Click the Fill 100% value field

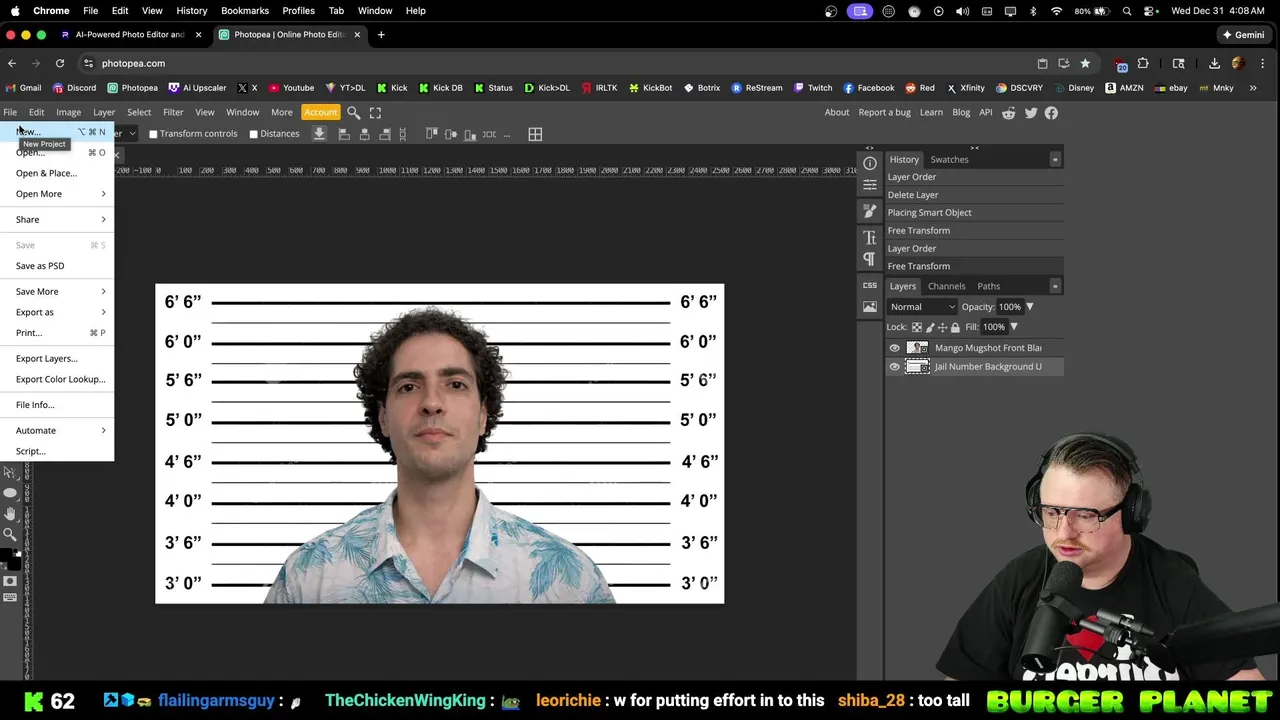point(993,327)
